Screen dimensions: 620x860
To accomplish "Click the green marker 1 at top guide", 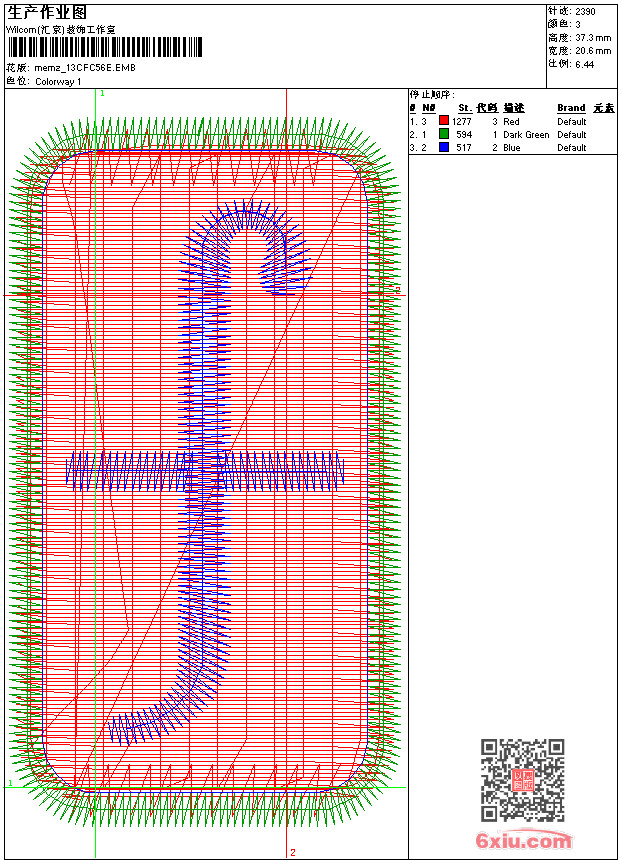I will tap(102, 94).
